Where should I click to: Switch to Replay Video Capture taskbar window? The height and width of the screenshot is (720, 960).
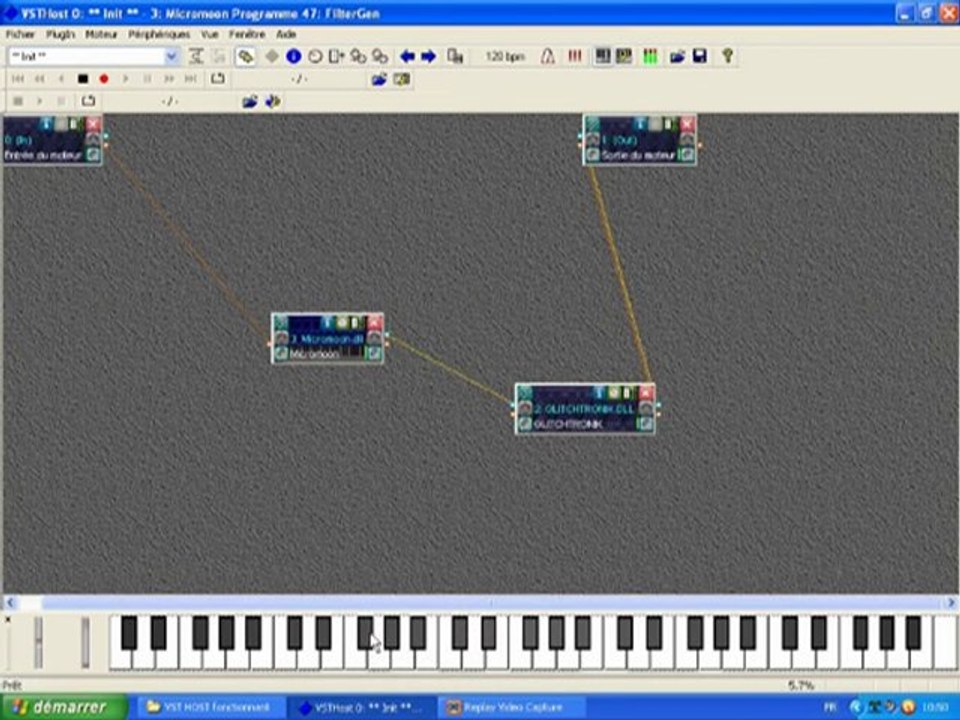coord(512,707)
